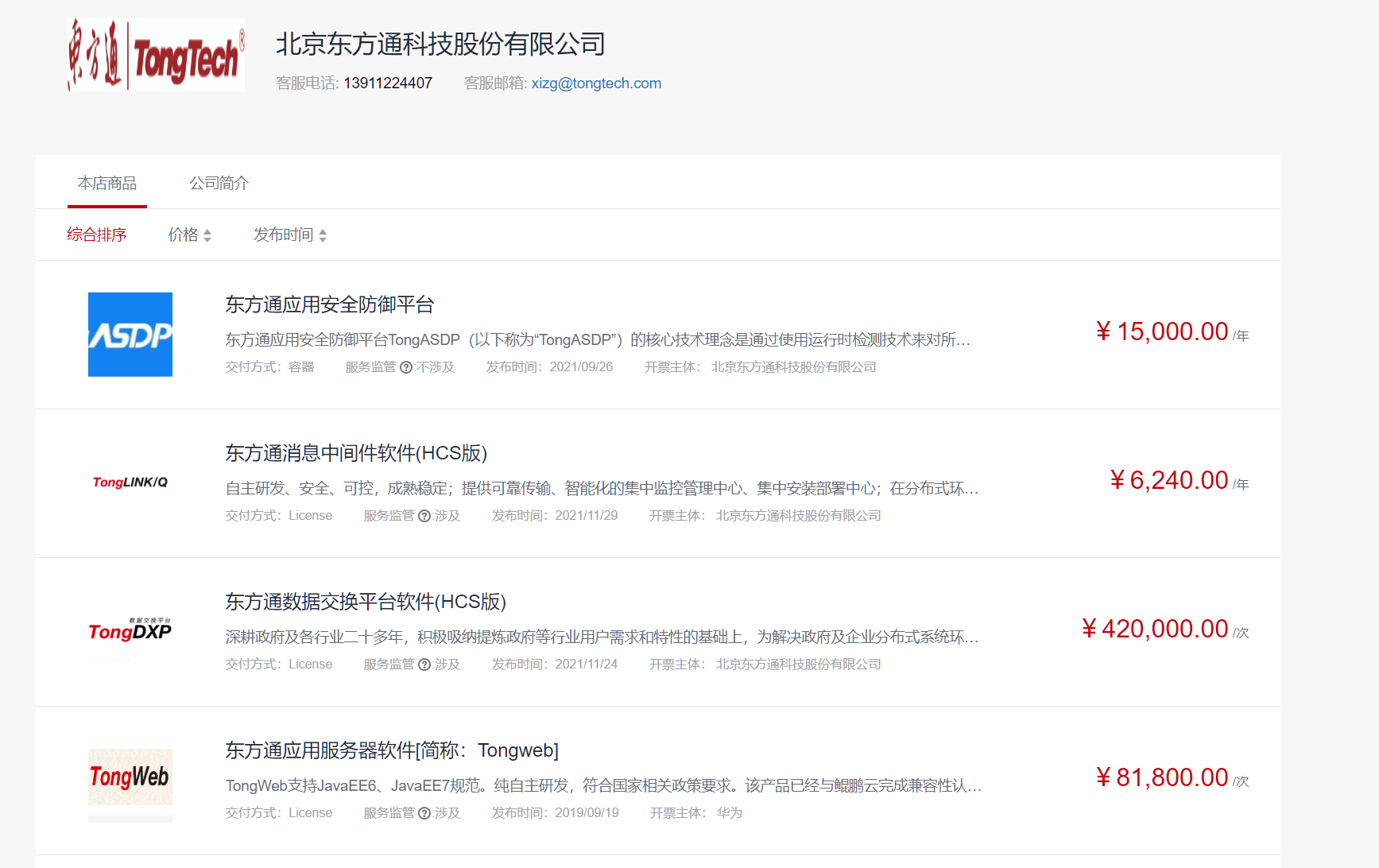Image resolution: width=1379 pixels, height=868 pixels.
Task: Open the TongDXP product logo
Action: point(130,630)
